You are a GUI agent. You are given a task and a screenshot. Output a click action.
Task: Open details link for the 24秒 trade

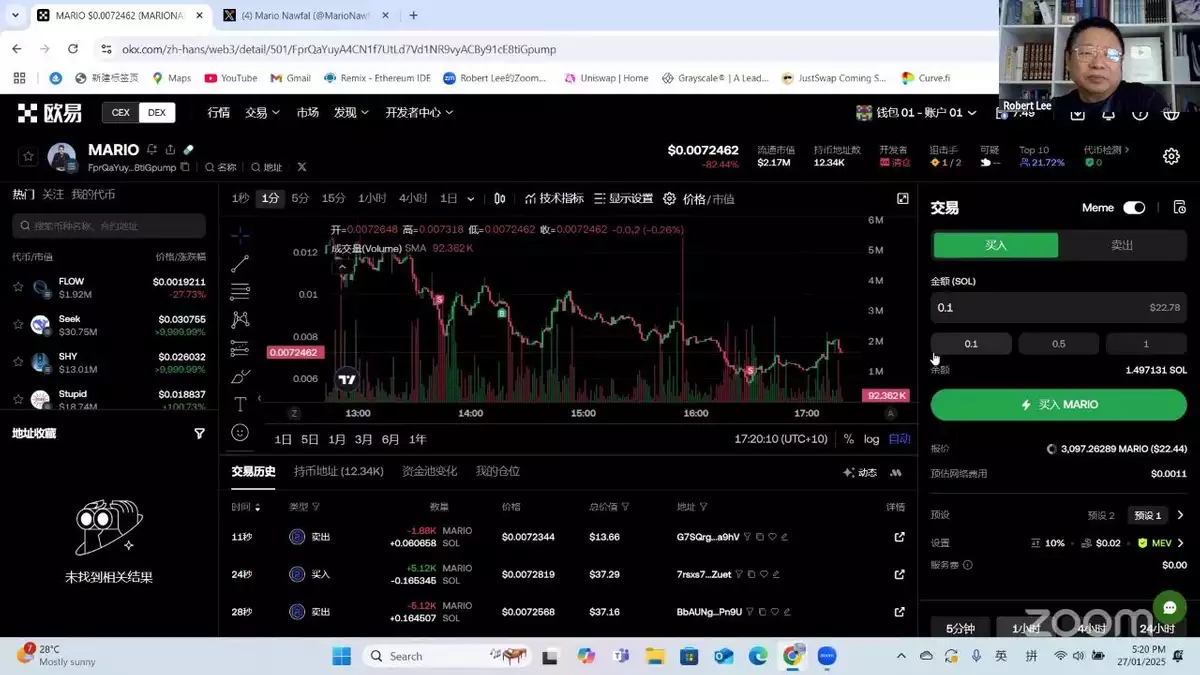click(899, 574)
